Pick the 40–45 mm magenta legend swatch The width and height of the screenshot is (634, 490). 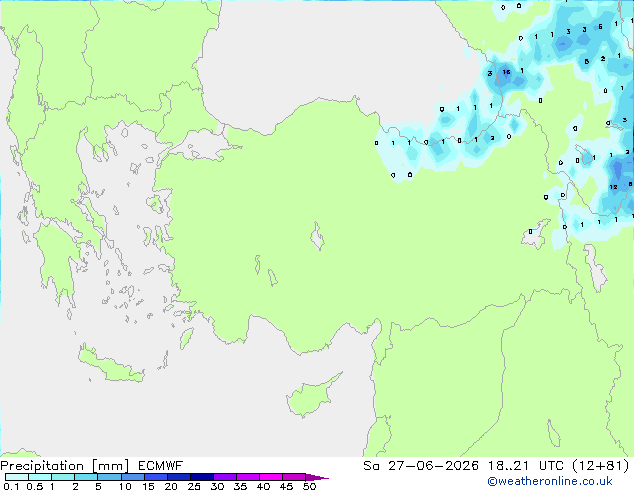(271, 477)
